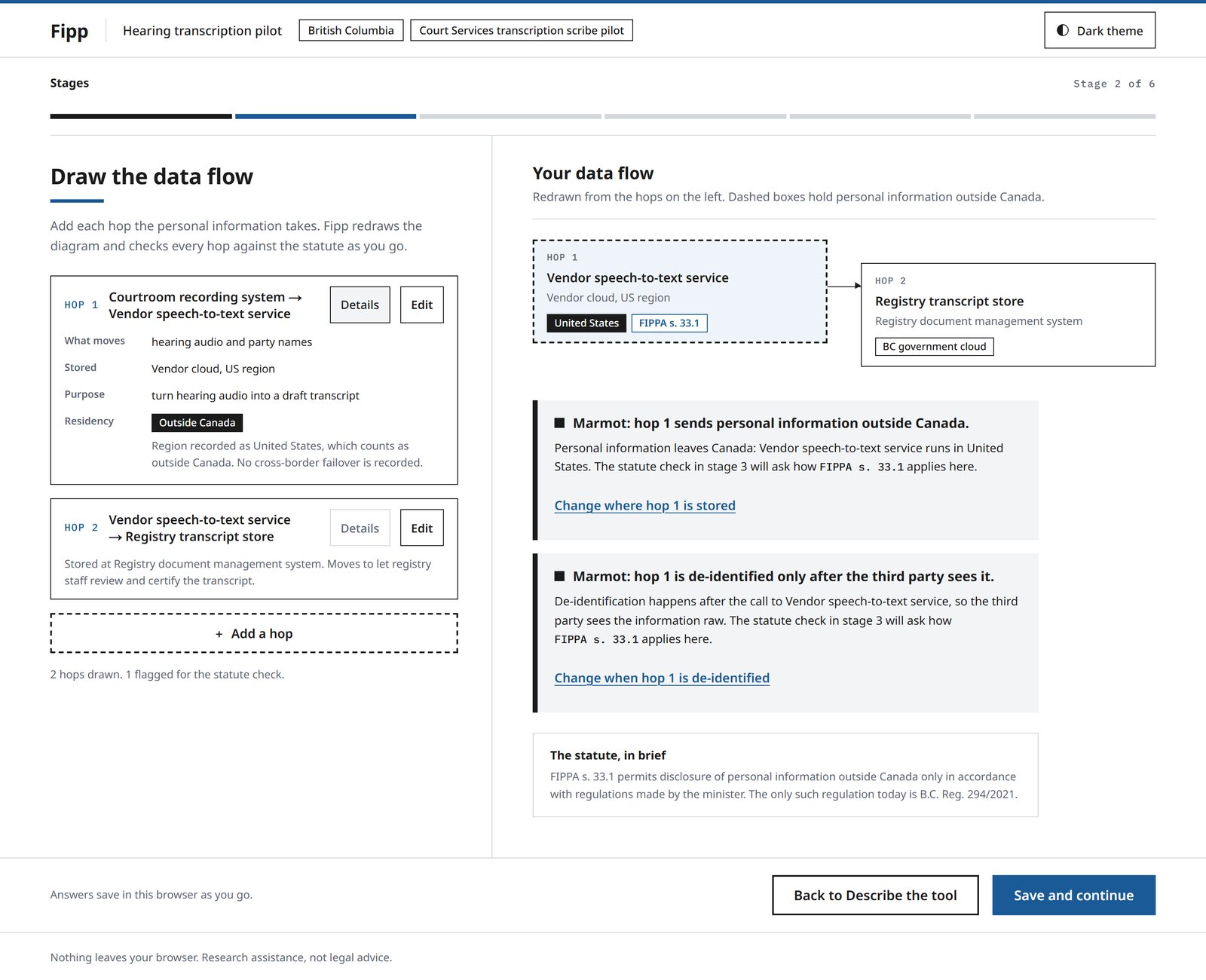
Task: Open the Fipp logo link
Action: [x=69, y=31]
